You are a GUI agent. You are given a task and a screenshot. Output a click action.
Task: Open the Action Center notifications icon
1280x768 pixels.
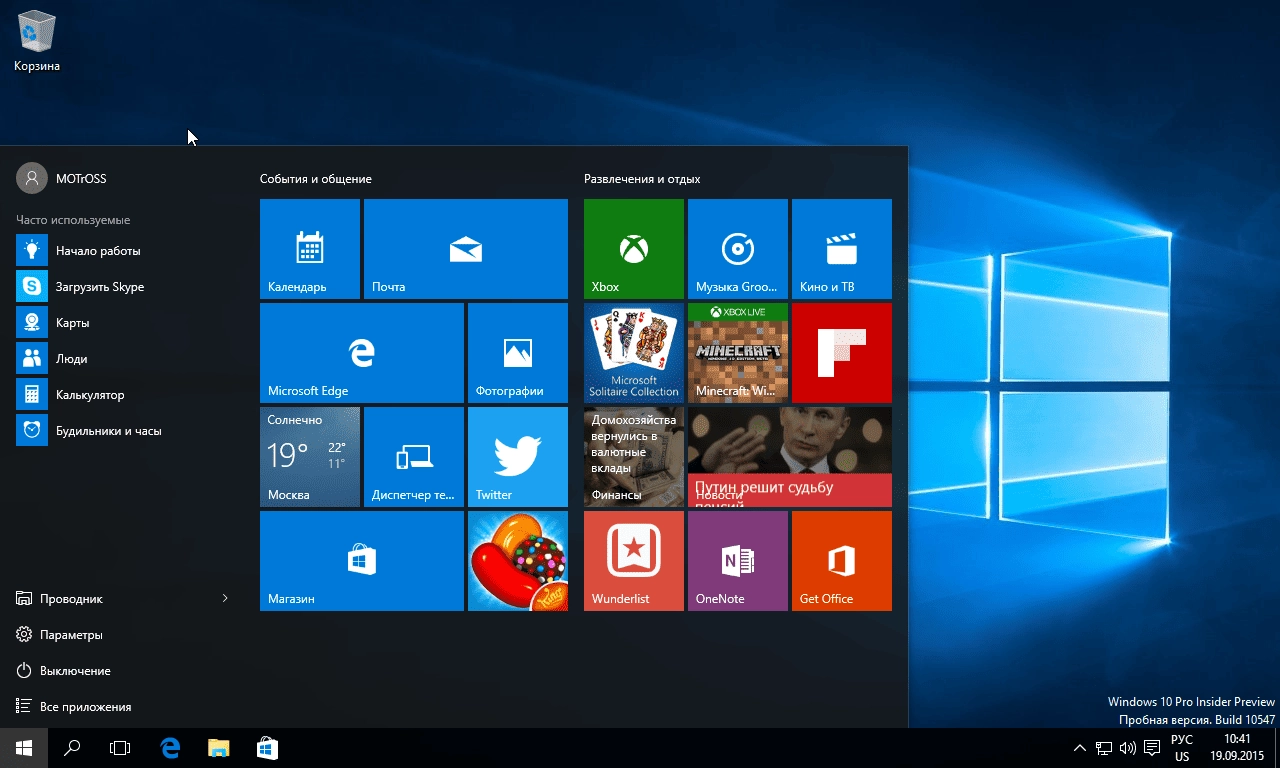[1152, 748]
